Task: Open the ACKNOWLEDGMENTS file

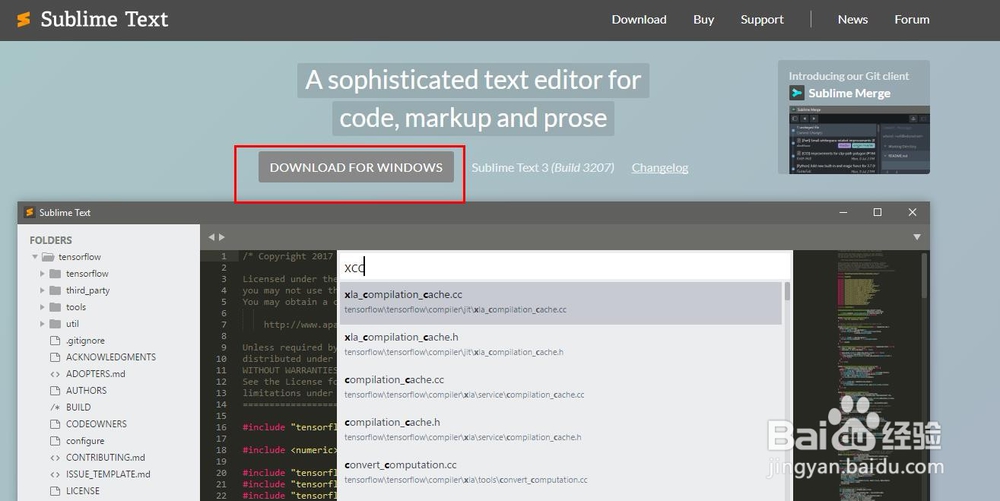Action: point(111,357)
